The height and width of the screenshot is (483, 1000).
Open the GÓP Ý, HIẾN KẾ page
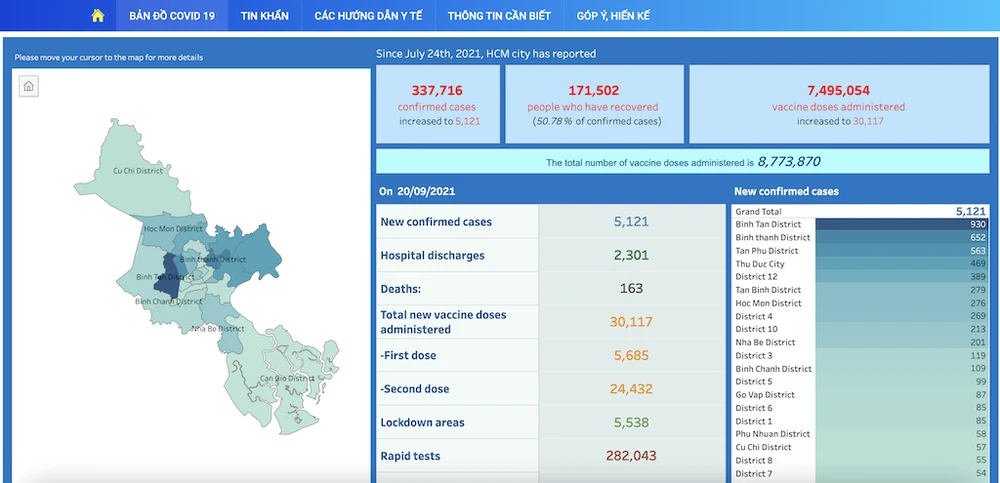pos(613,16)
